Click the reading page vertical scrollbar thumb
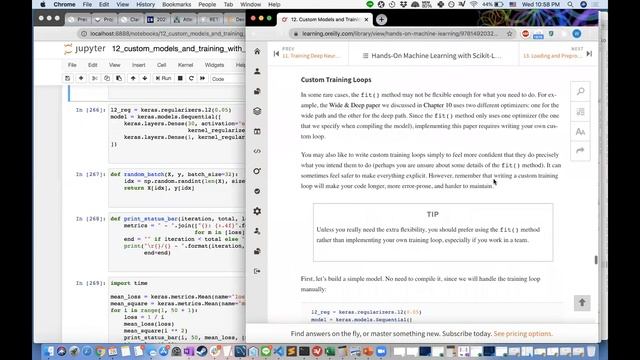 (x=596, y=260)
